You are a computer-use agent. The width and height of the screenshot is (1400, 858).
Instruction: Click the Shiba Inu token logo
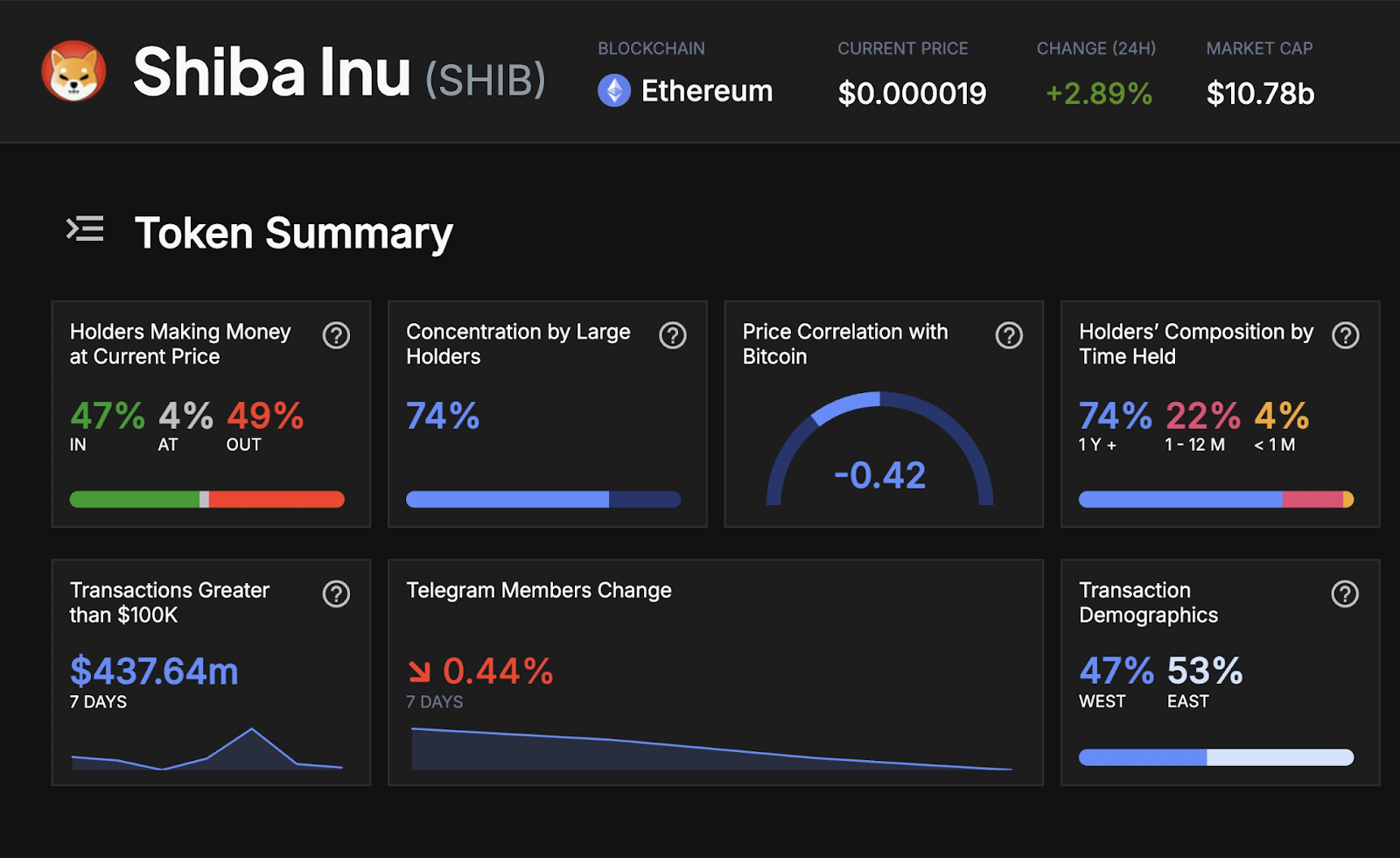74,71
